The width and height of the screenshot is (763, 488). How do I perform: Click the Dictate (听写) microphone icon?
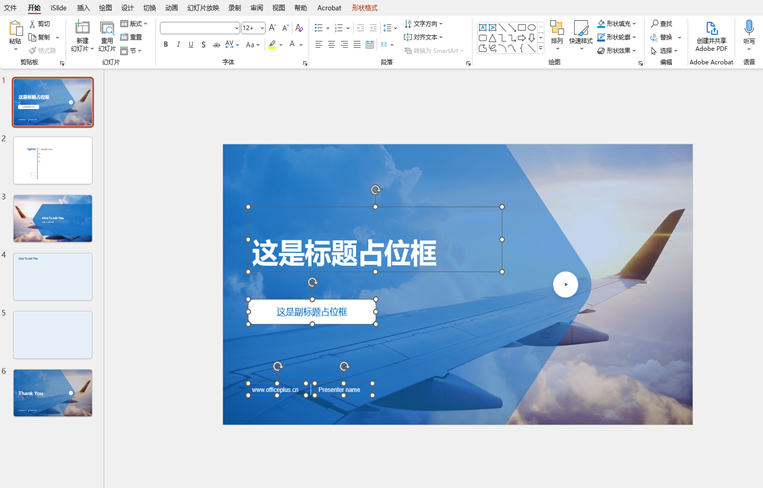coord(749,27)
